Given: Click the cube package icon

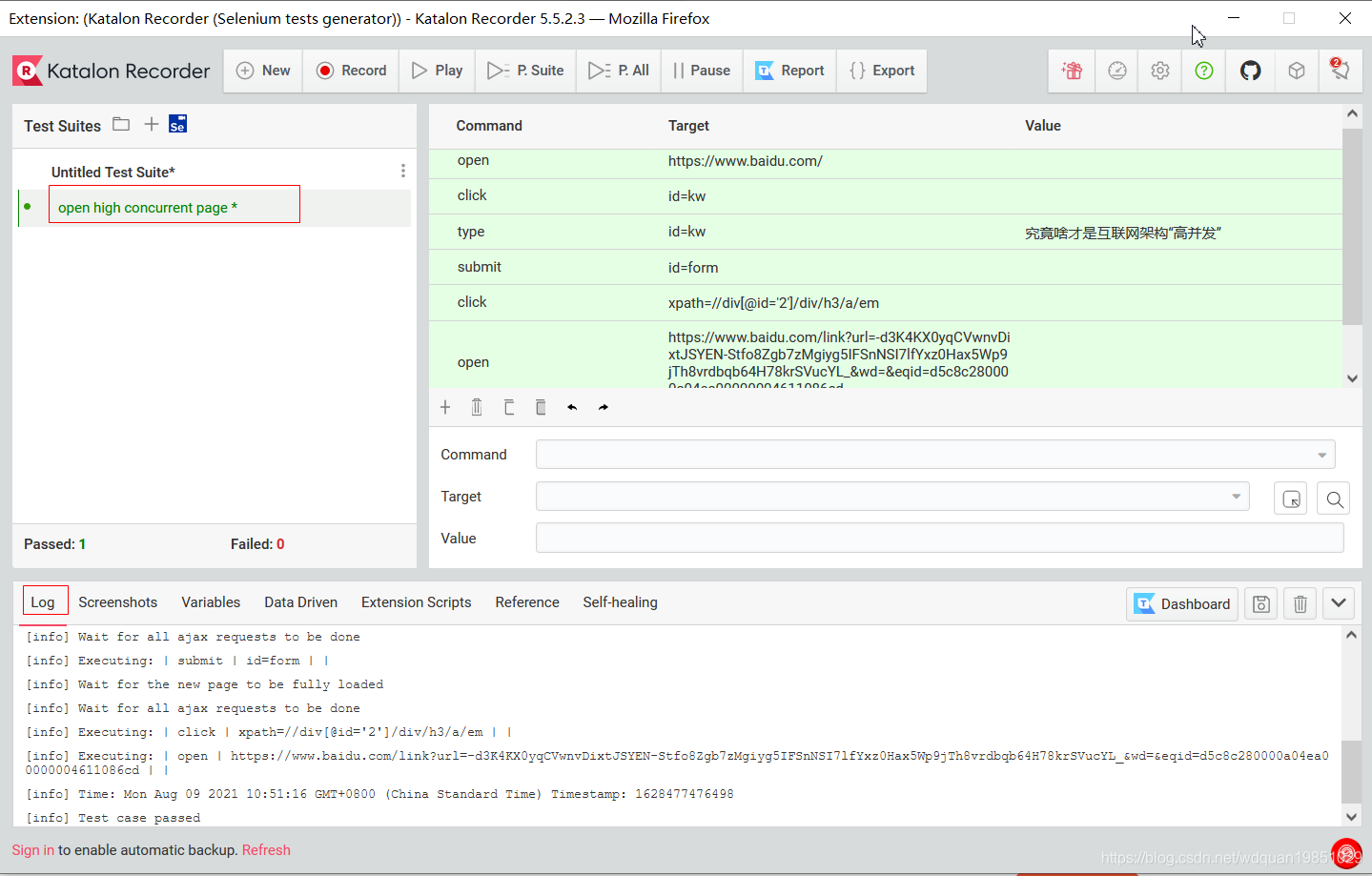Looking at the screenshot, I should pyautogui.click(x=1297, y=71).
